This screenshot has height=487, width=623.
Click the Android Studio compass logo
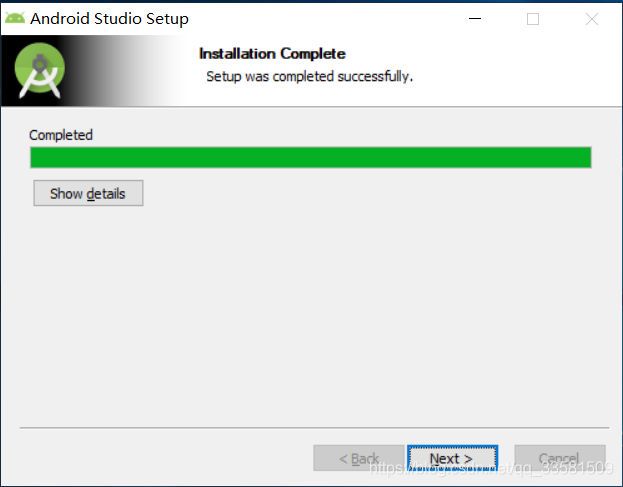pos(40,70)
